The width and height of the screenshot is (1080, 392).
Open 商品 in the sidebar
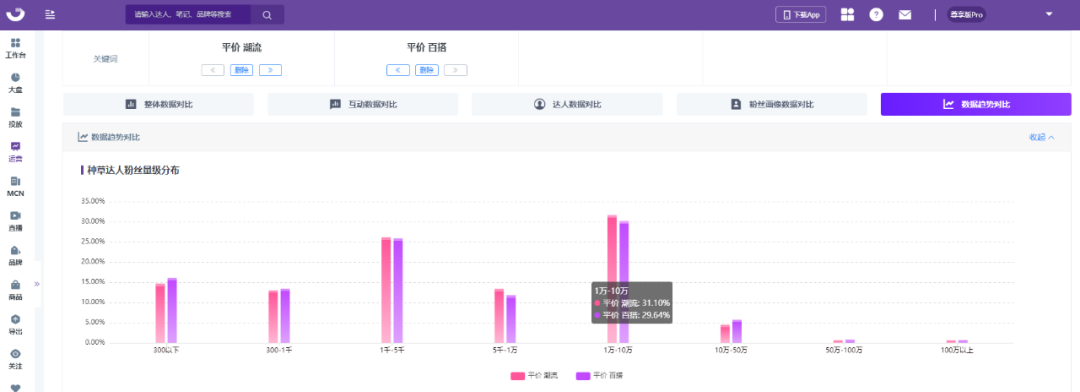coord(15,289)
